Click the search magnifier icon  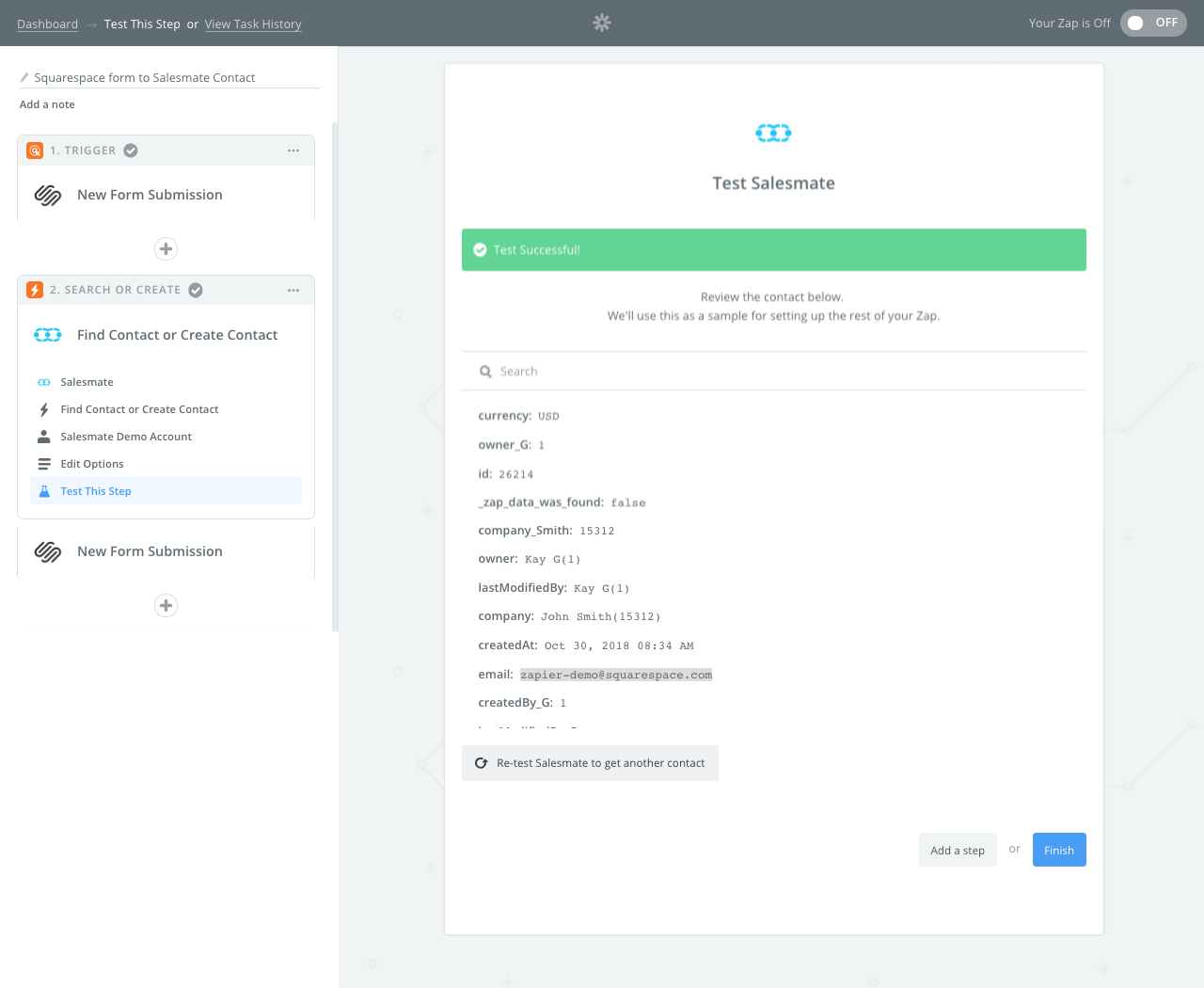[x=485, y=372]
